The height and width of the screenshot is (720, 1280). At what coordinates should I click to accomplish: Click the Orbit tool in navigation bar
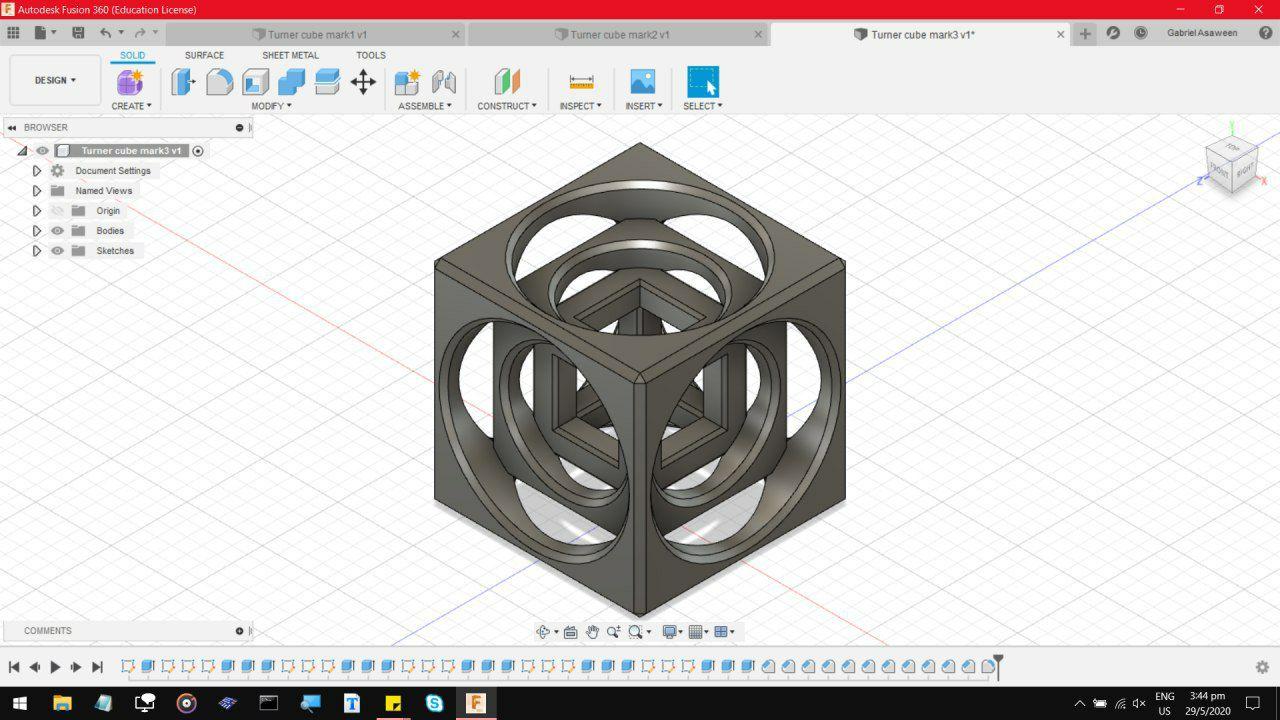(544, 632)
